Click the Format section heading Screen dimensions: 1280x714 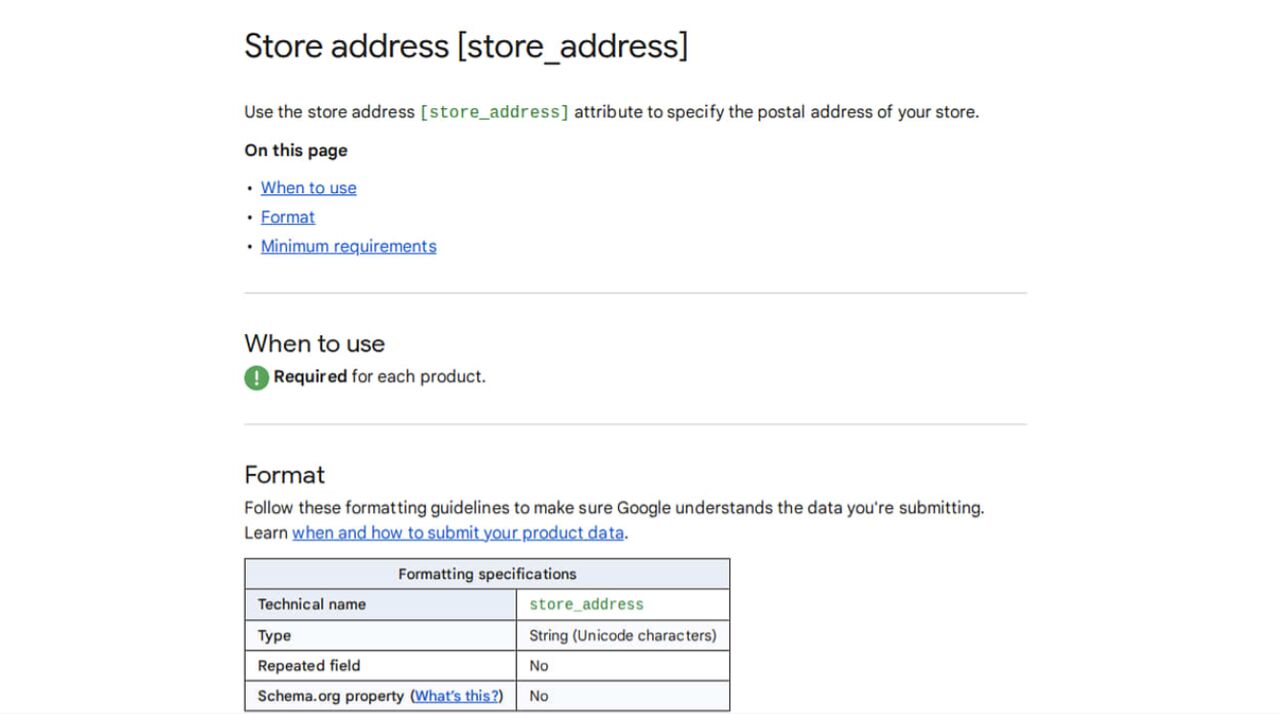click(x=284, y=474)
